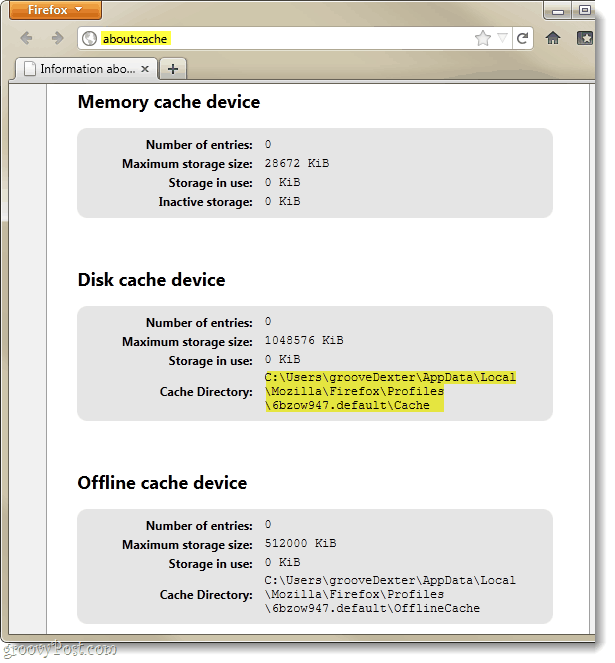Open a new tab with plus button

[x=173, y=69]
